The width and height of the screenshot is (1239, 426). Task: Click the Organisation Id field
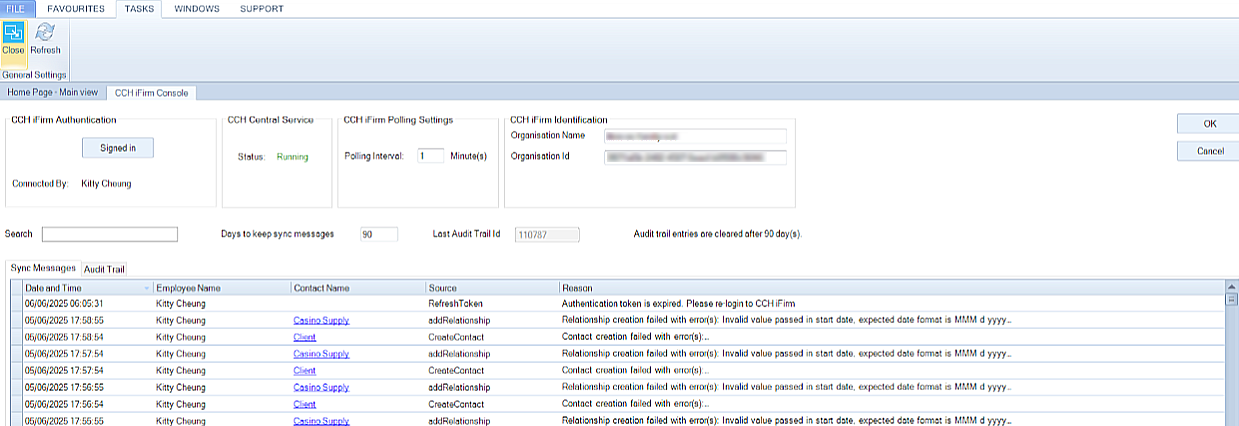pos(695,157)
